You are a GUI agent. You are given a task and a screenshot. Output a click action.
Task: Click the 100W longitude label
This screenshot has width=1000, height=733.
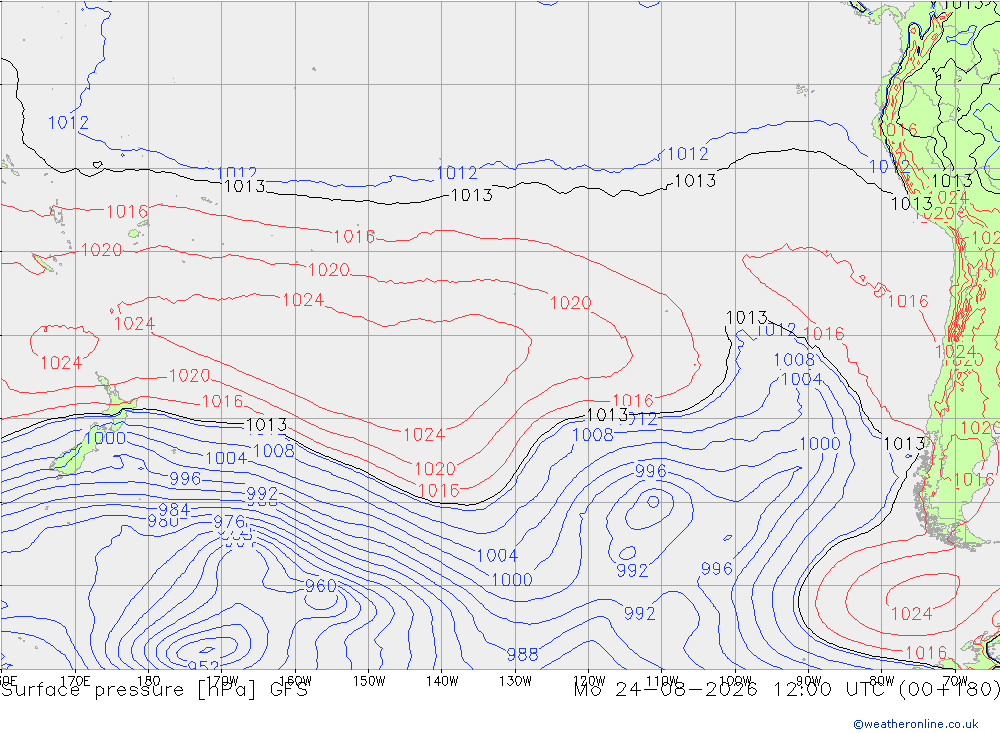(x=735, y=681)
